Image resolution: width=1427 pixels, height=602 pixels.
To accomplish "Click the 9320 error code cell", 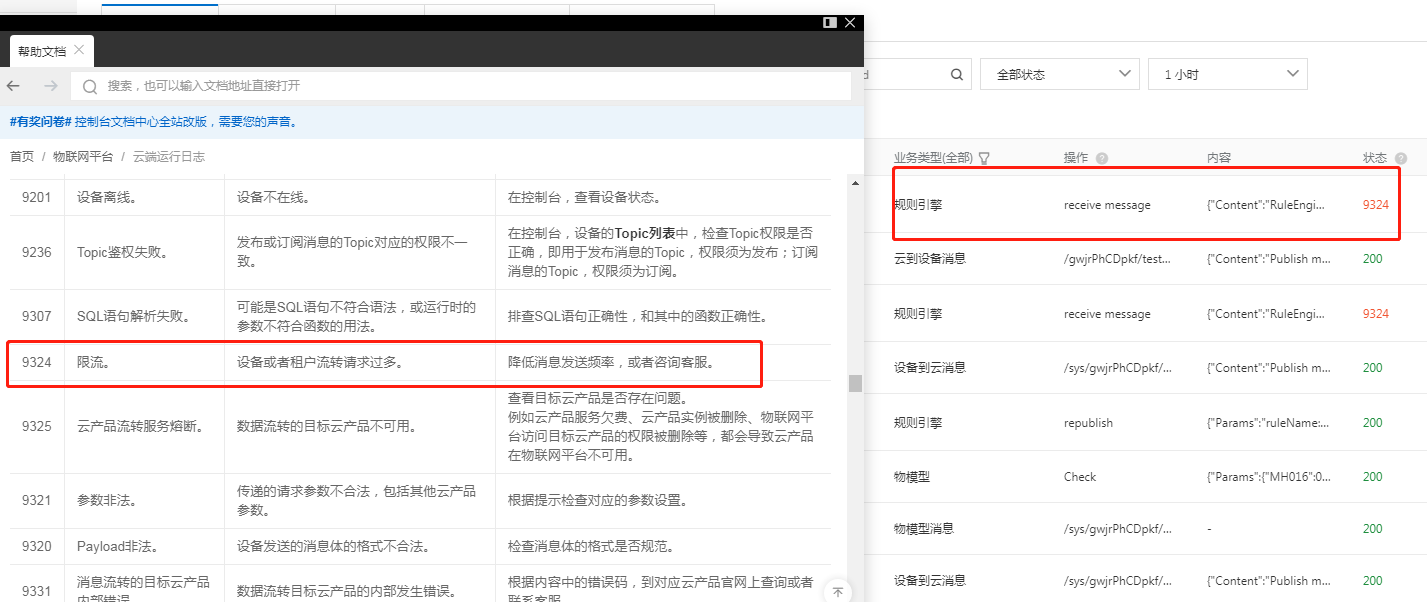I will [36, 547].
